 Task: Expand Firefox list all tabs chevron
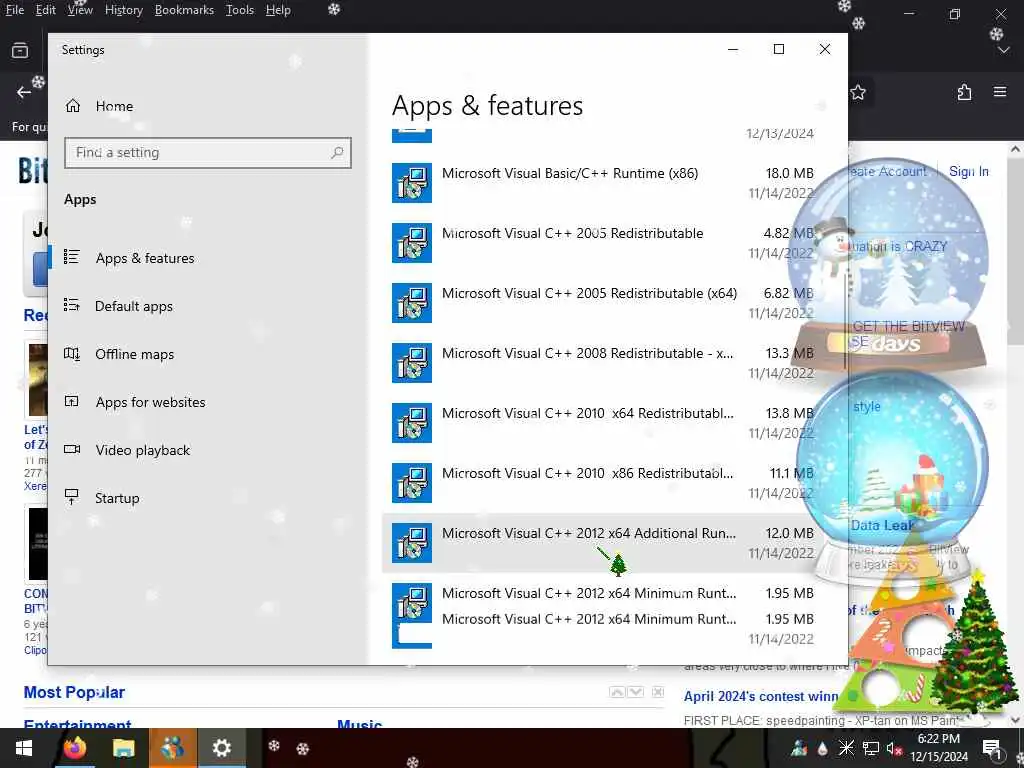(1004, 50)
